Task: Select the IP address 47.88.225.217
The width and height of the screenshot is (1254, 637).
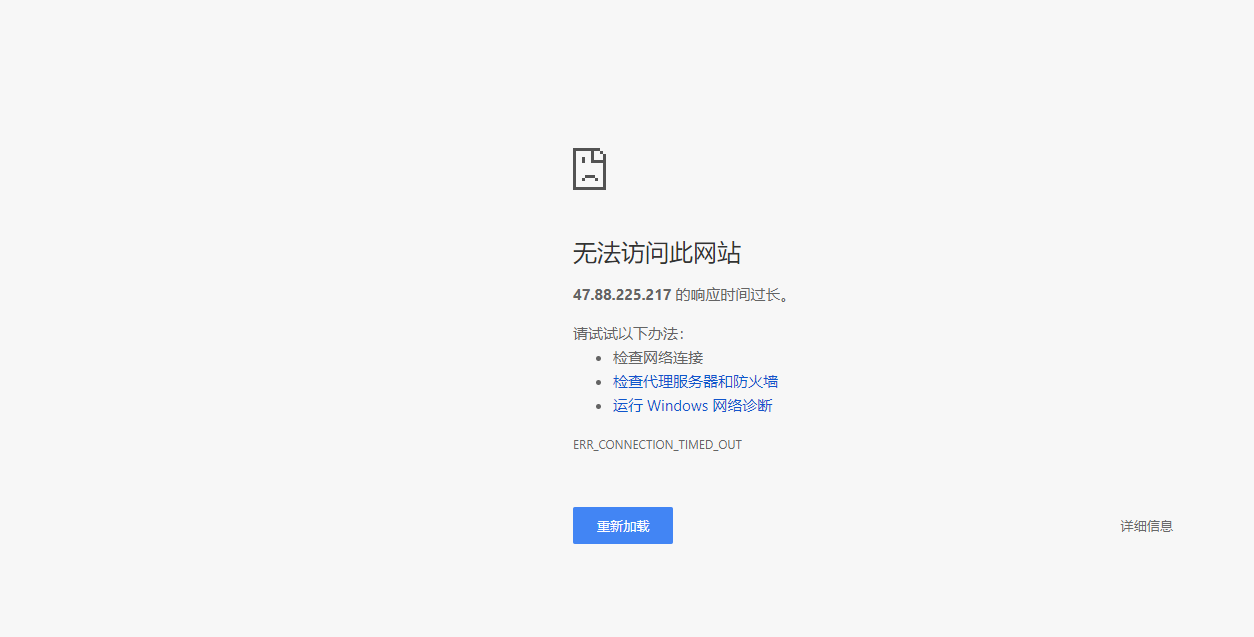Action: [x=622, y=295]
